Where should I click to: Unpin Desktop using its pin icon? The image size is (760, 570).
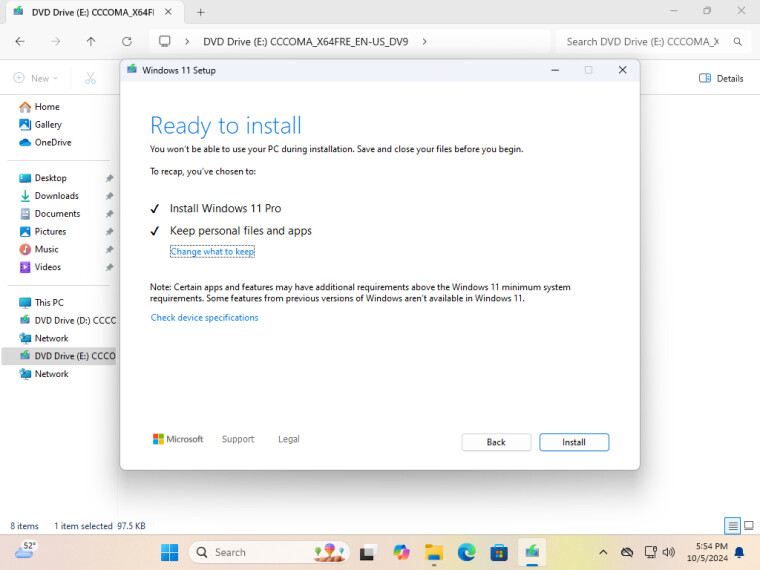pos(110,178)
